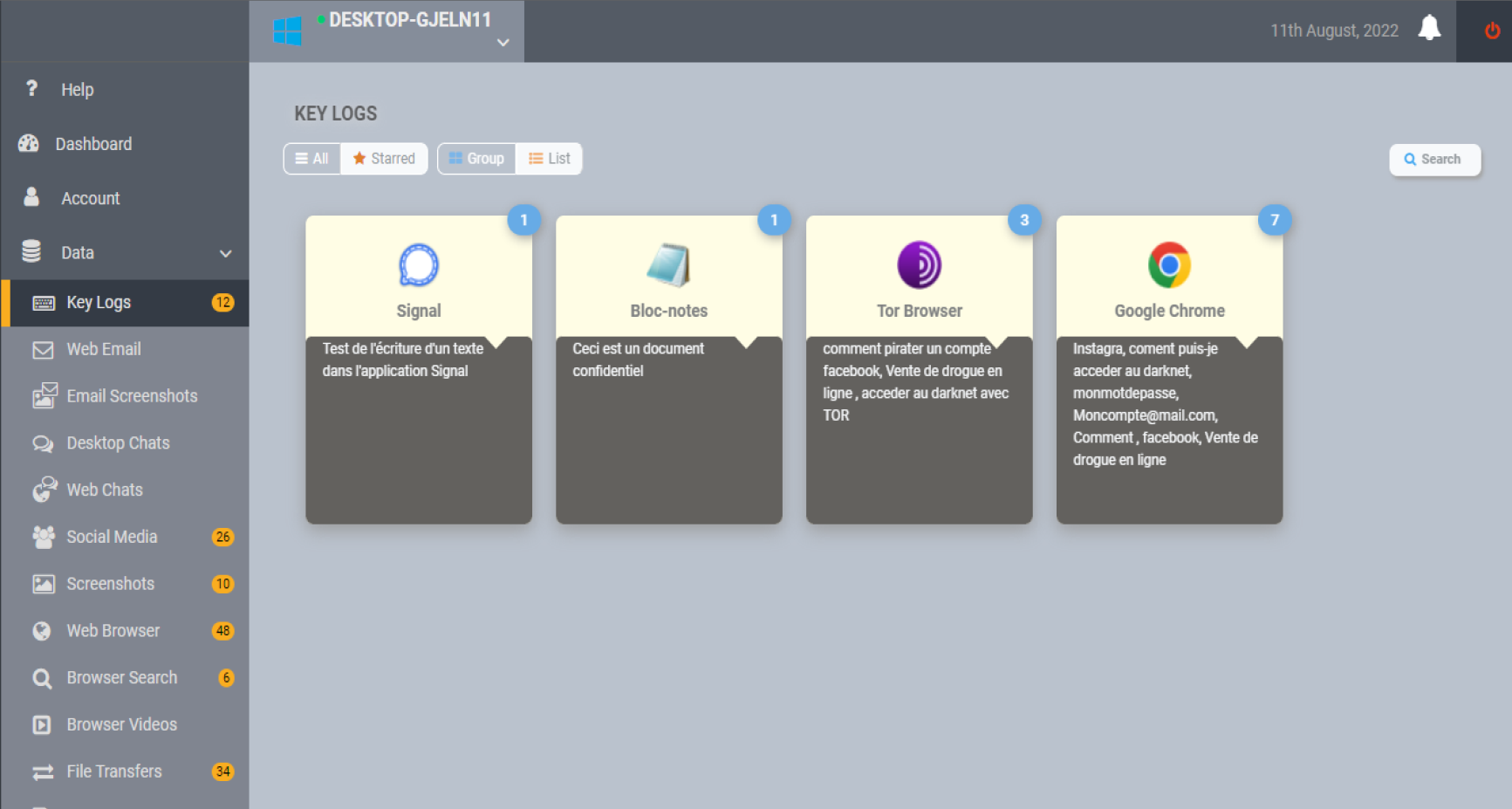Click the Search button
The image size is (1512, 809).
pyautogui.click(x=1434, y=160)
